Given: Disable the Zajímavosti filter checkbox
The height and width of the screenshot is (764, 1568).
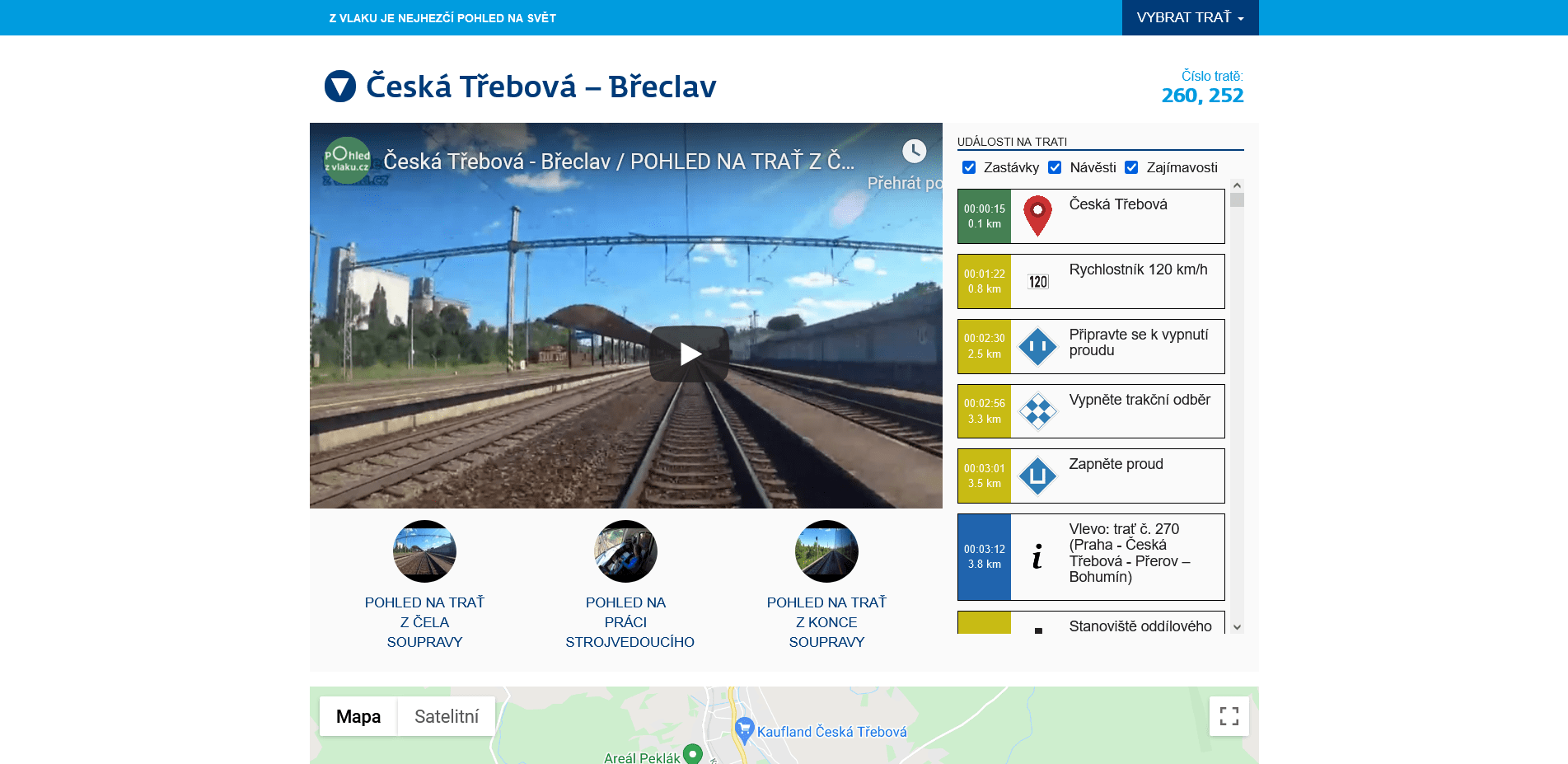Looking at the screenshot, I should (x=1131, y=167).
